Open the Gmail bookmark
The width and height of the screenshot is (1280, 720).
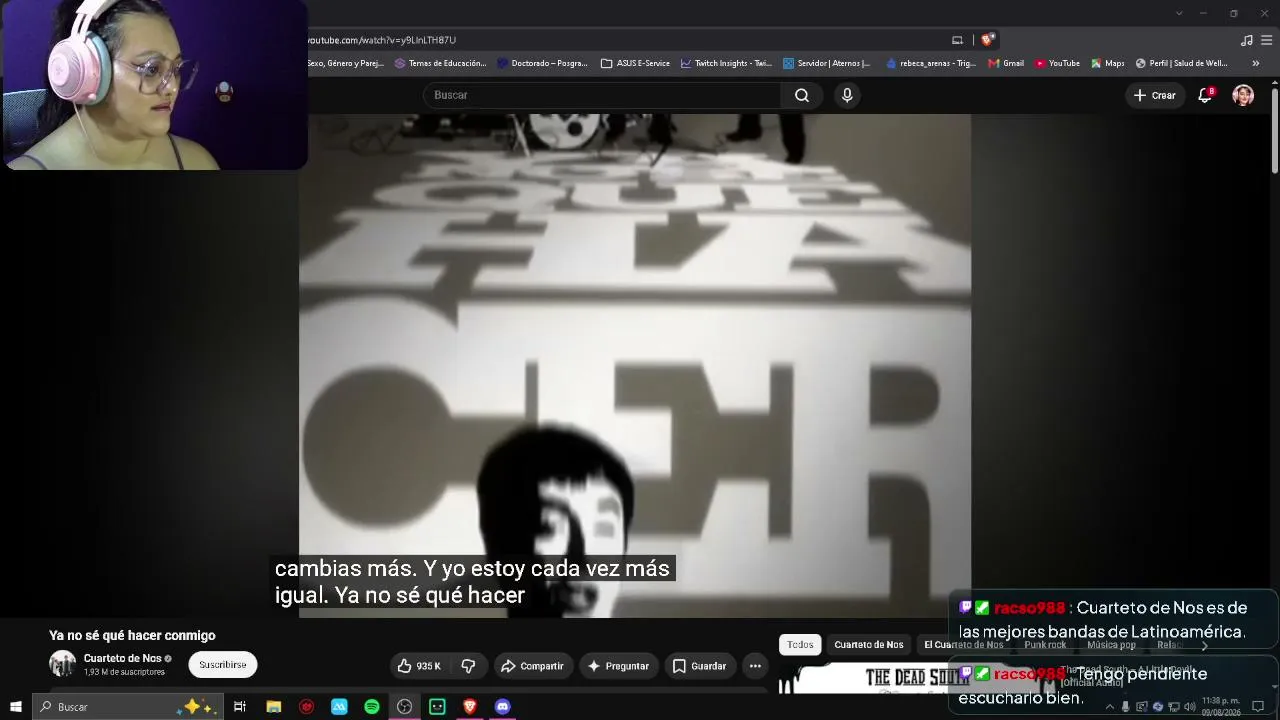point(1006,63)
